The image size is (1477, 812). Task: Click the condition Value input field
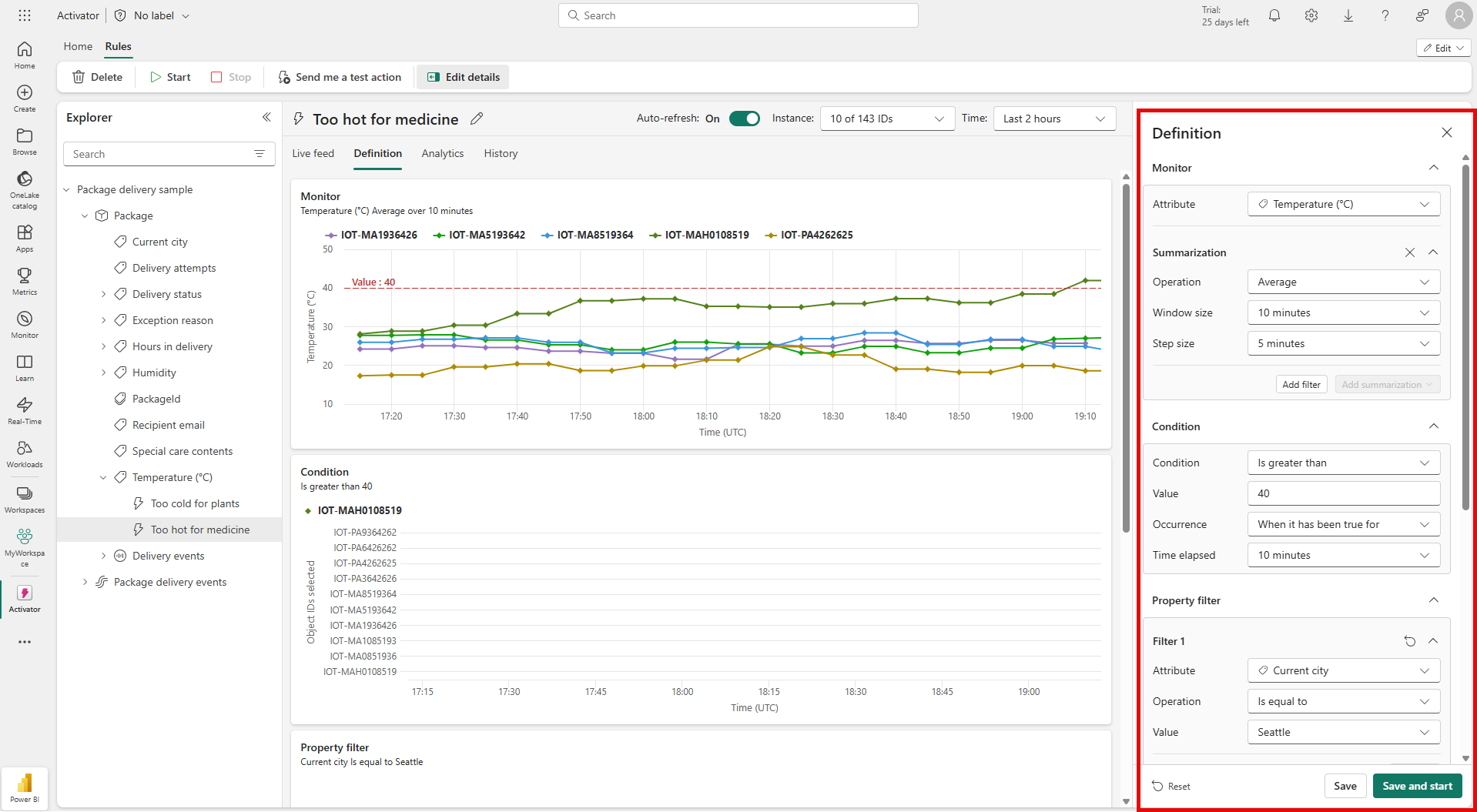click(x=1343, y=493)
